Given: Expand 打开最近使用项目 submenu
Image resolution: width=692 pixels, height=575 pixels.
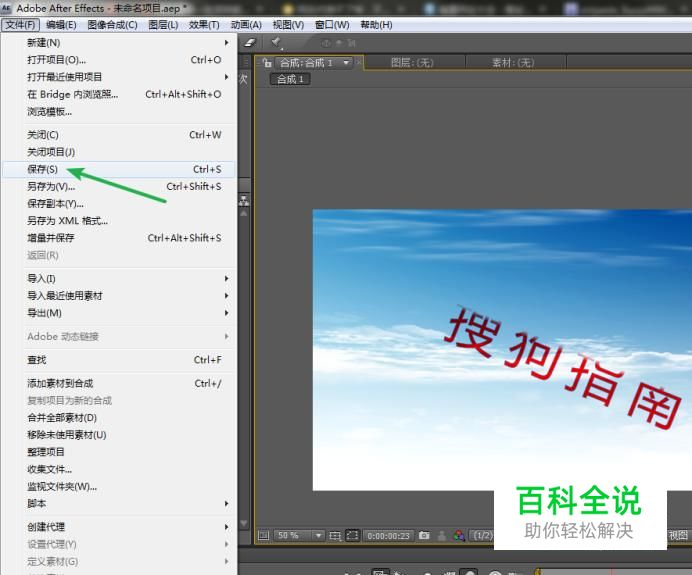Looking at the screenshot, I should click(119, 77).
